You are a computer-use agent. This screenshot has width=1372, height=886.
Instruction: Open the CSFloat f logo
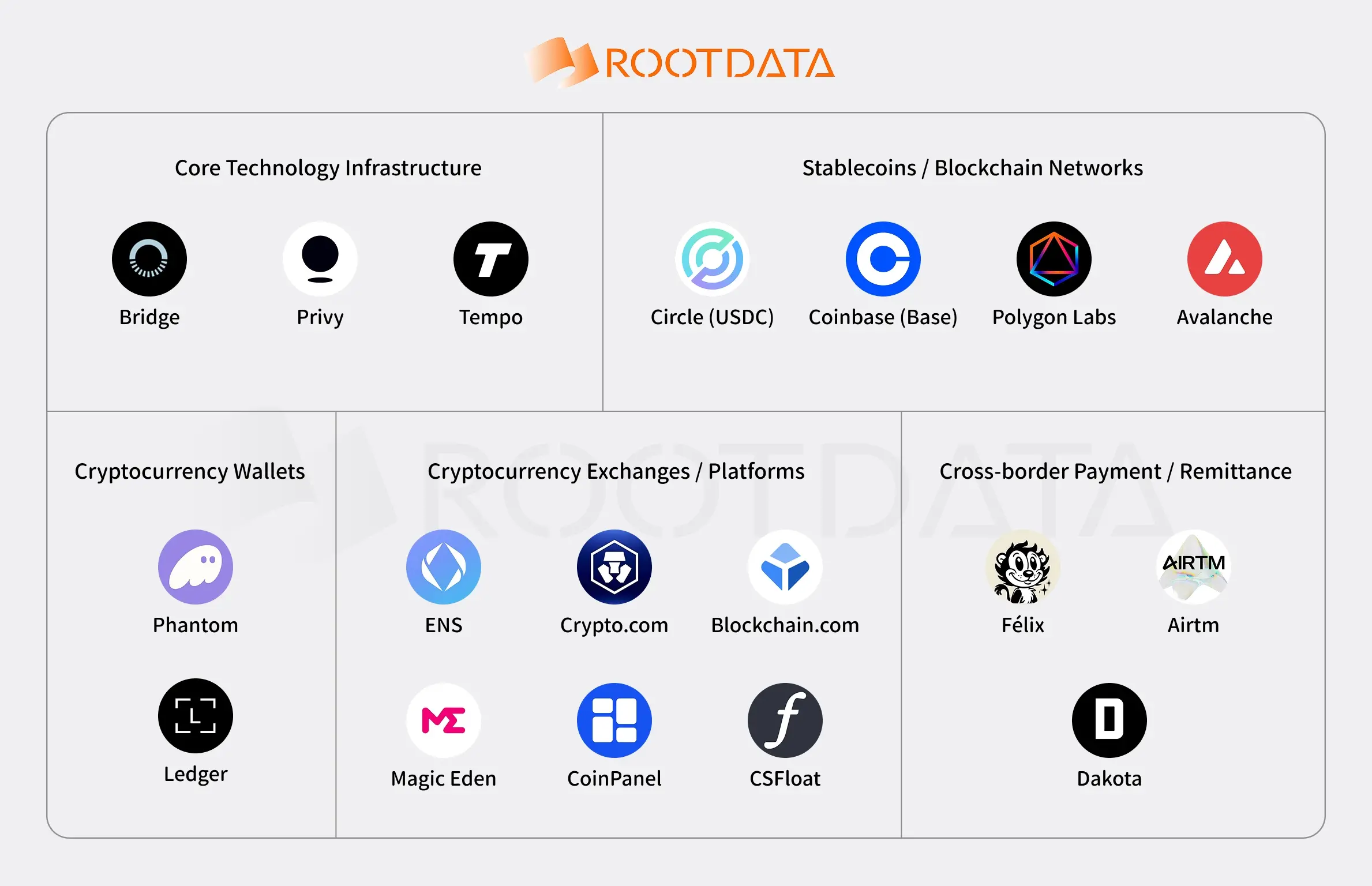click(785, 720)
